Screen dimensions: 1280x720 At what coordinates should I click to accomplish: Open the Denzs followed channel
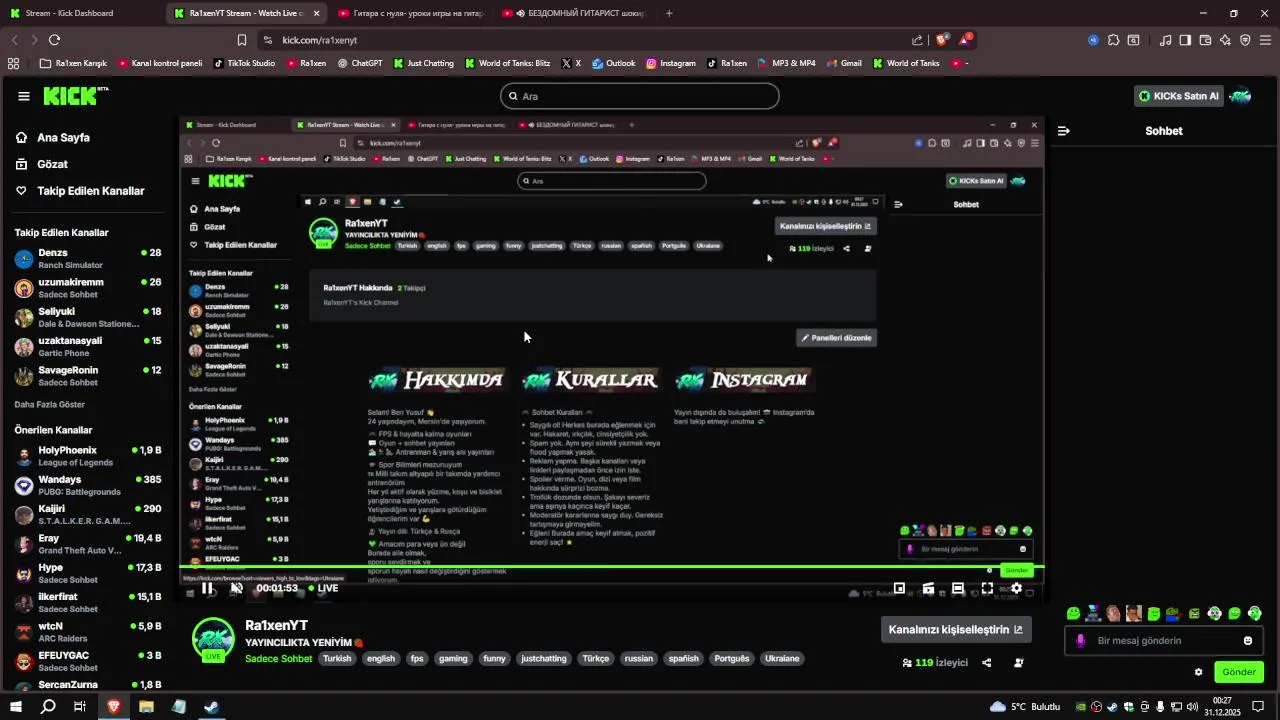(88, 259)
